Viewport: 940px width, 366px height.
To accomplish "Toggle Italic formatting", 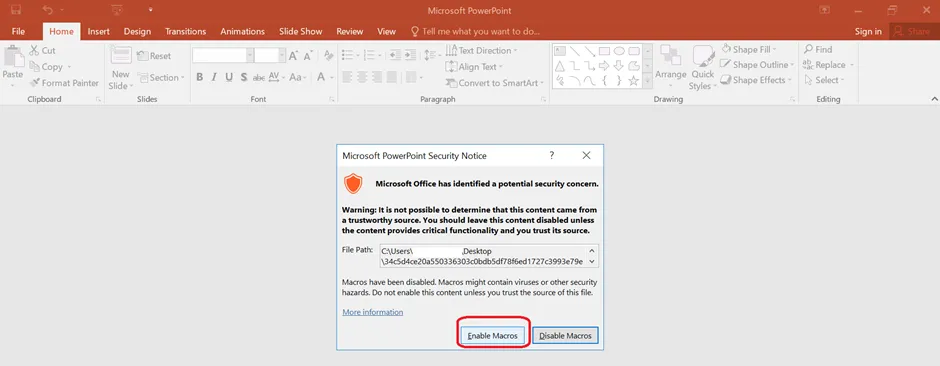I will (x=214, y=77).
